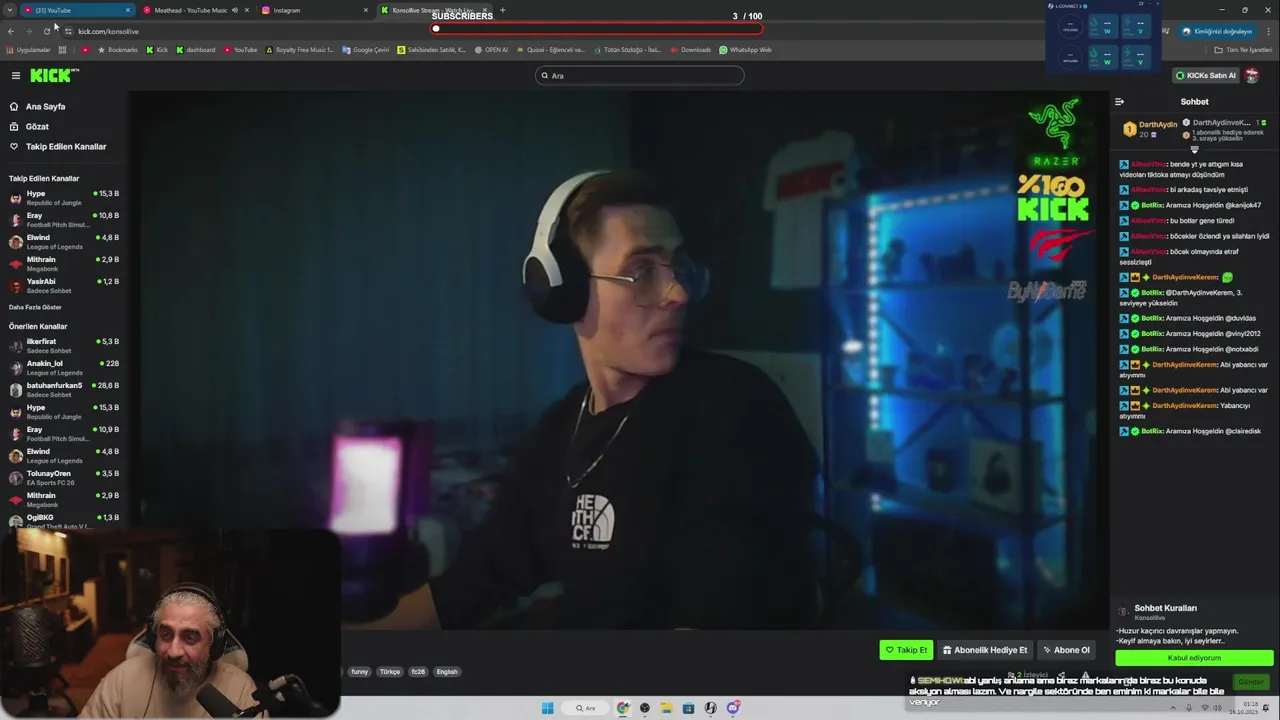Open the YouTube bookmark
Viewport: 1280px width, 720px height.
coord(240,50)
